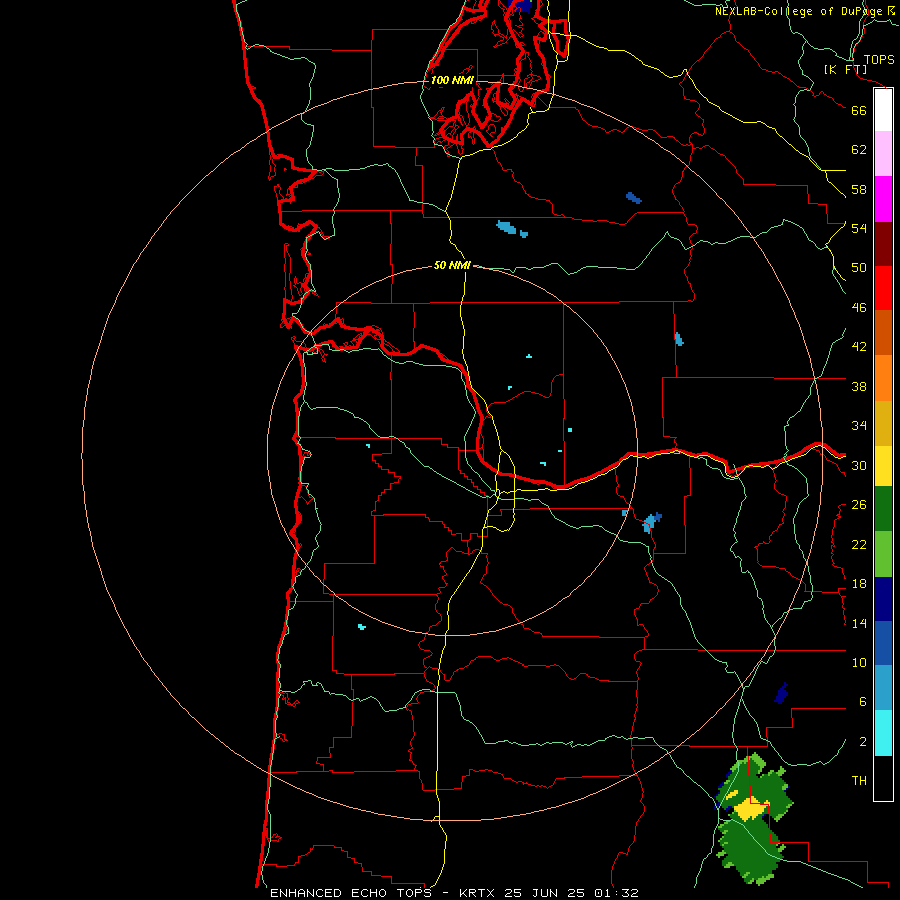Click the legend value '42'
900x900 pixels.
point(859,347)
